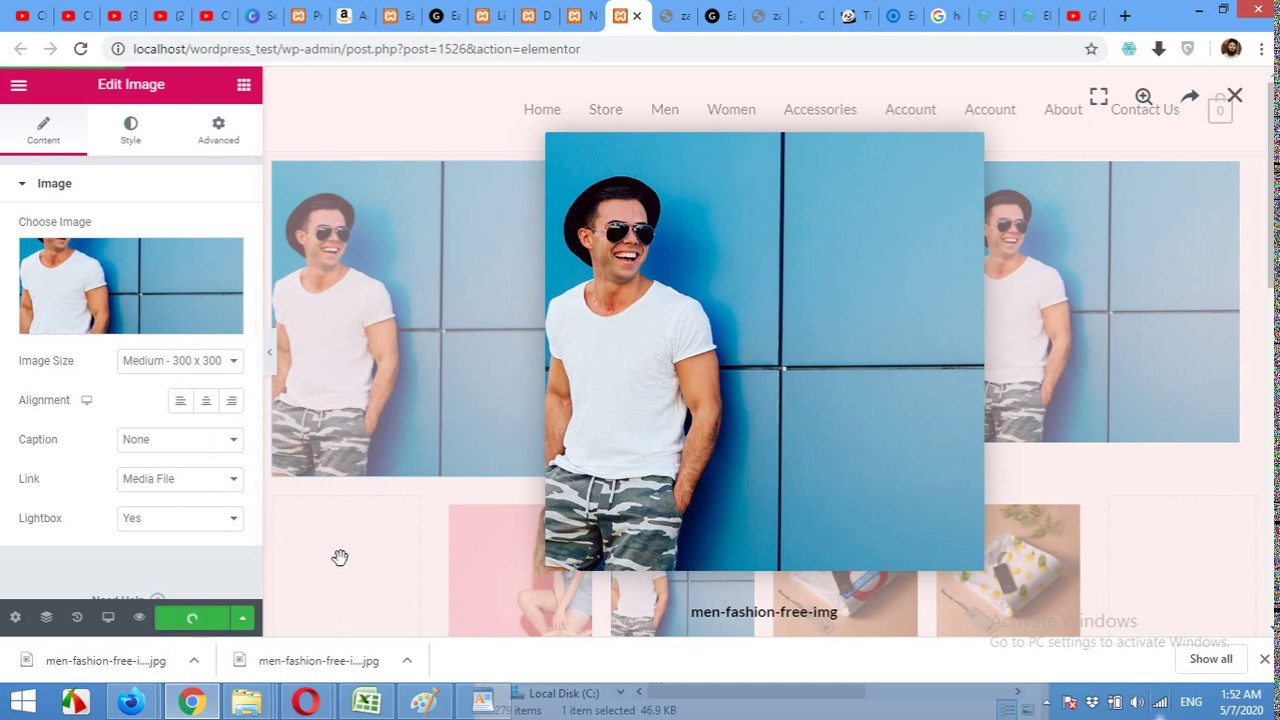Image resolution: width=1280 pixels, height=720 pixels.
Task: Open Elementor page settings gear
Action: (15, 618)
